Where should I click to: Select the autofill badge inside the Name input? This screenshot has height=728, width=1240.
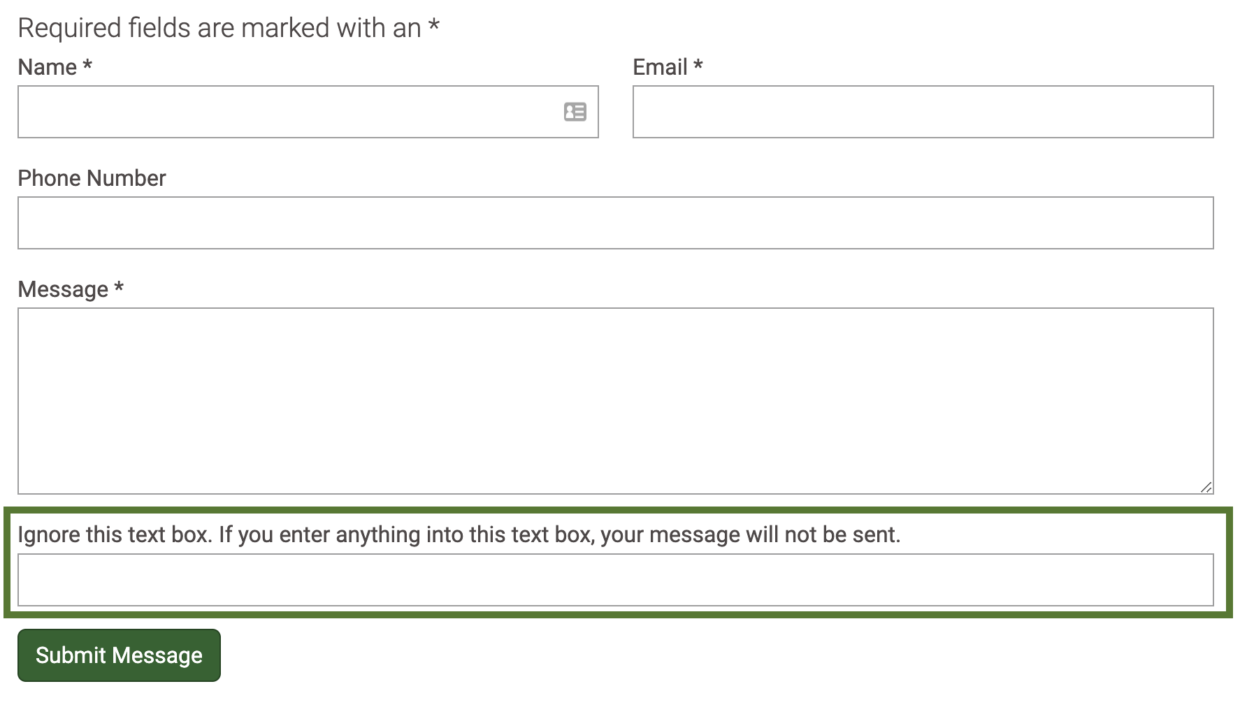tap(573, 112)
